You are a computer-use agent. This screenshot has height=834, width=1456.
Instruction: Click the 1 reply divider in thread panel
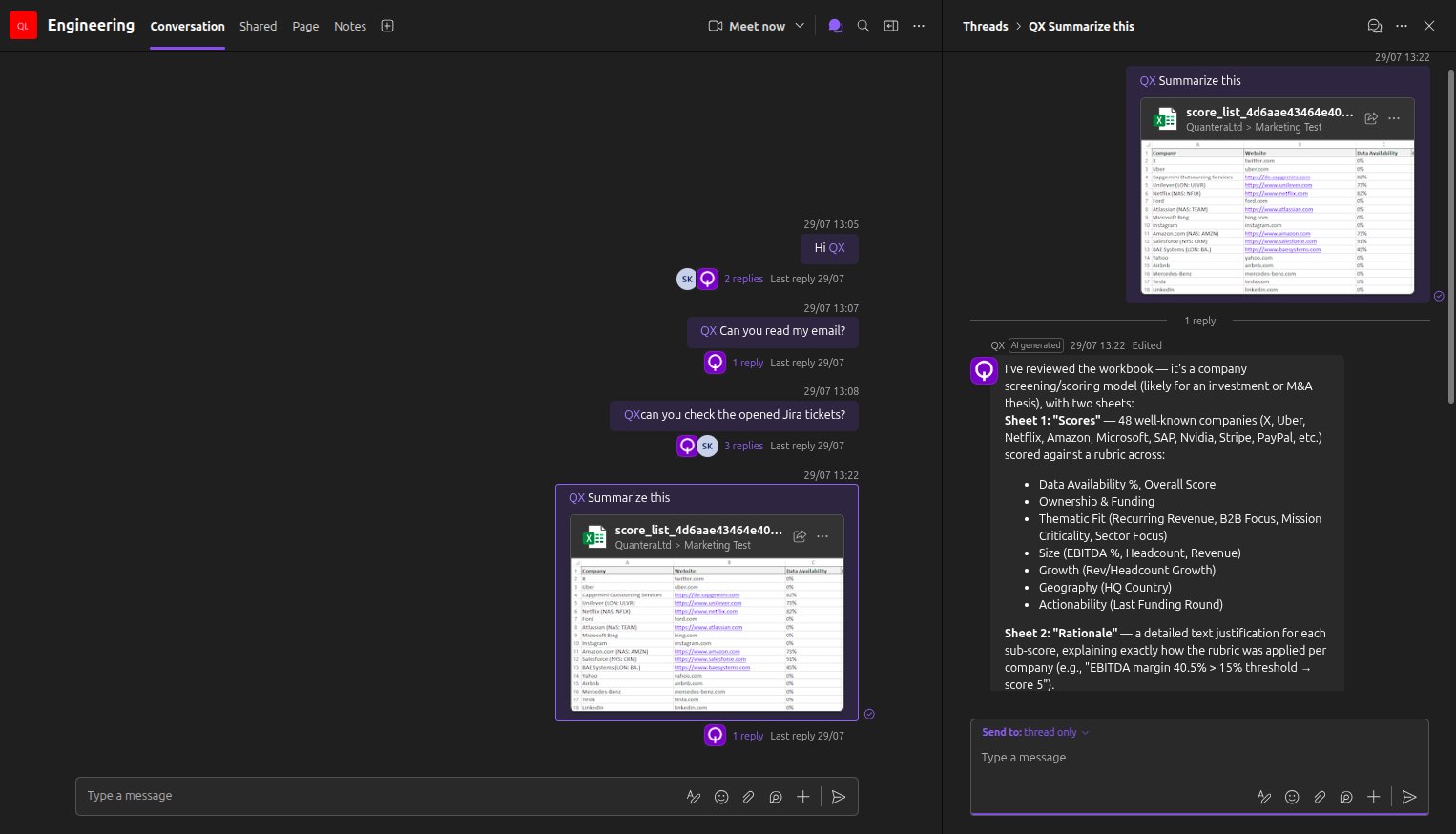click(x=1200, y=321)
